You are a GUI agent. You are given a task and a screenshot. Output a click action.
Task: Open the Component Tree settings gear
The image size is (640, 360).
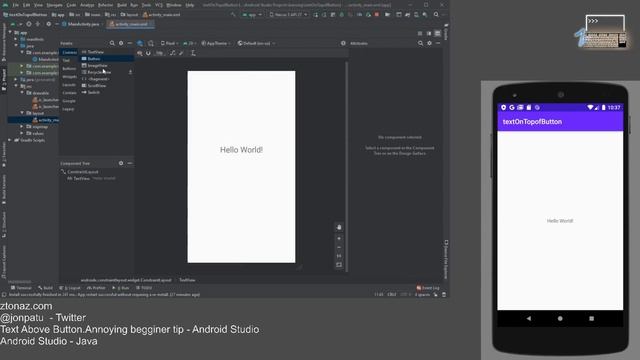click(x=121, y=163)
